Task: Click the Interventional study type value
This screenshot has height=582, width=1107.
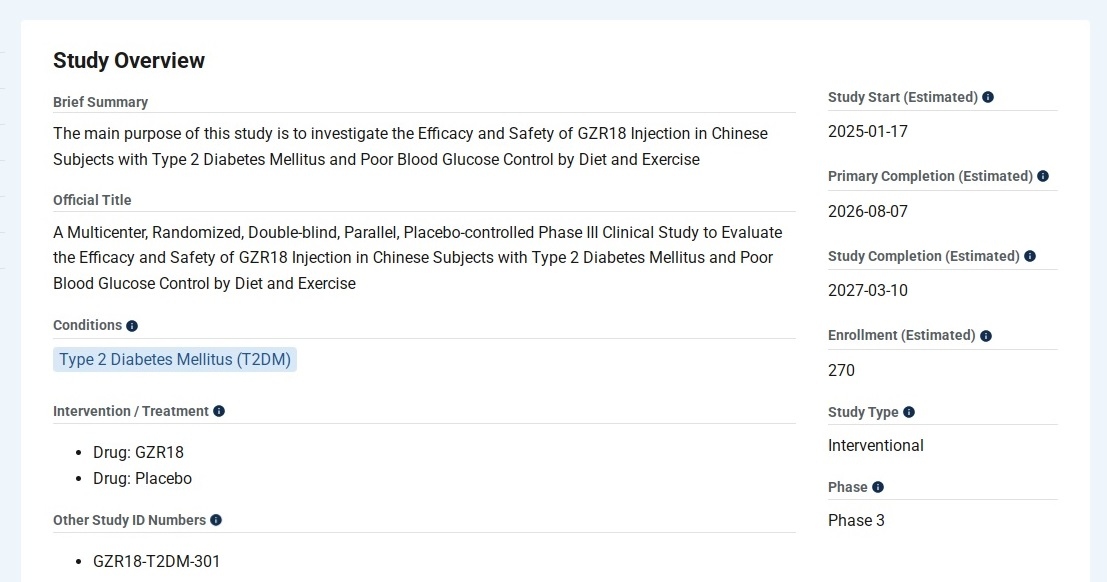Action: coord(875,445)
